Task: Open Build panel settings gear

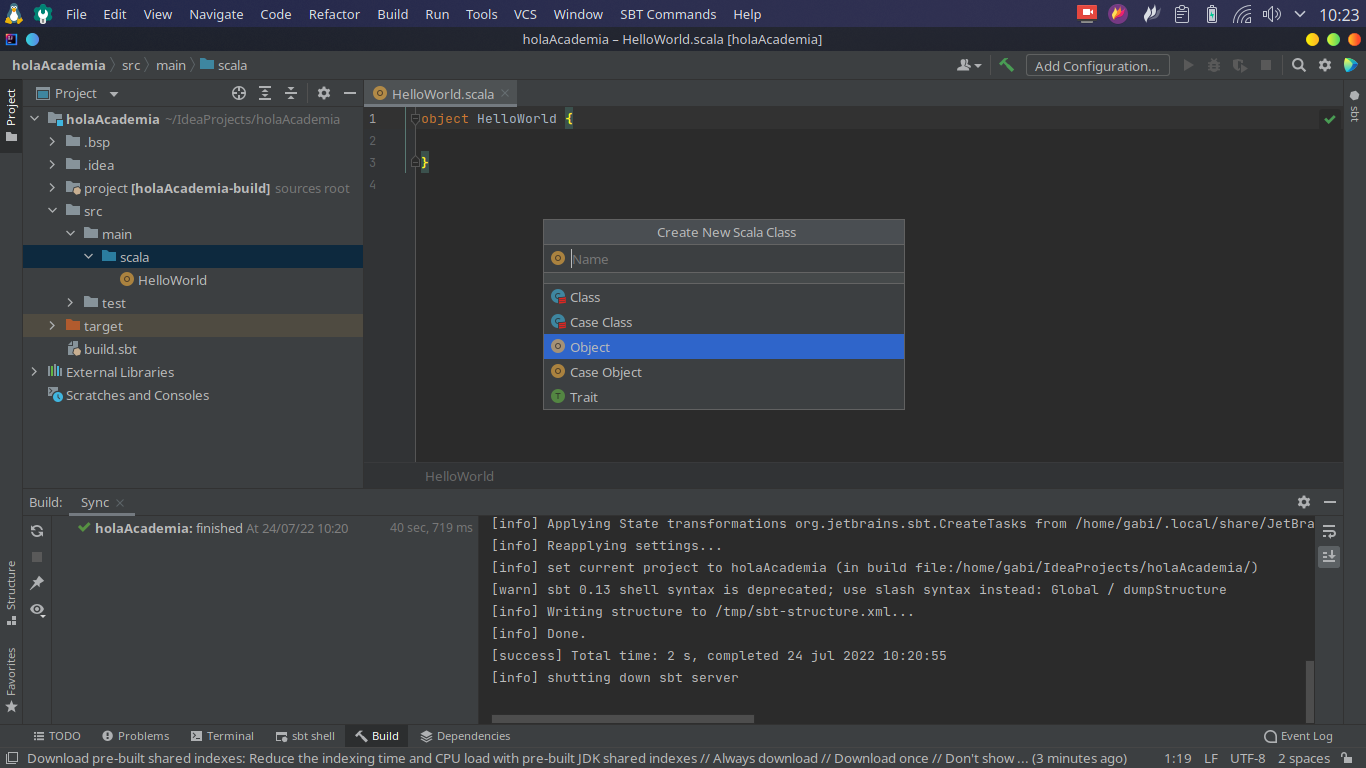Action: pos(1304,502)
